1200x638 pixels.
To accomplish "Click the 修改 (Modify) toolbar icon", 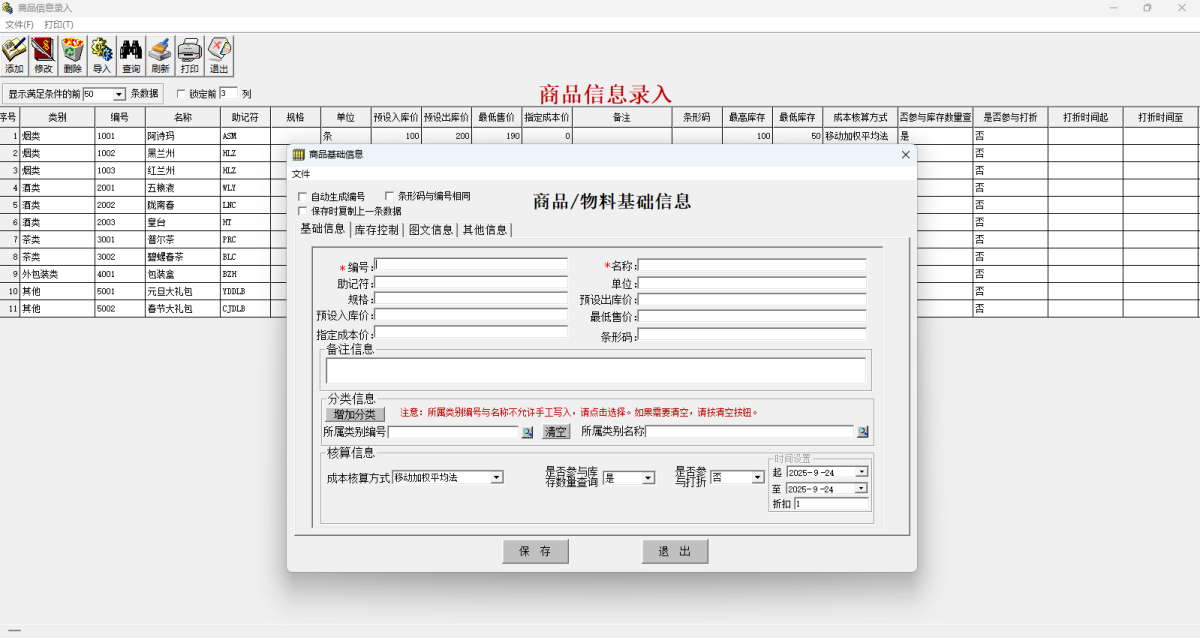I will tap(43, 55).
